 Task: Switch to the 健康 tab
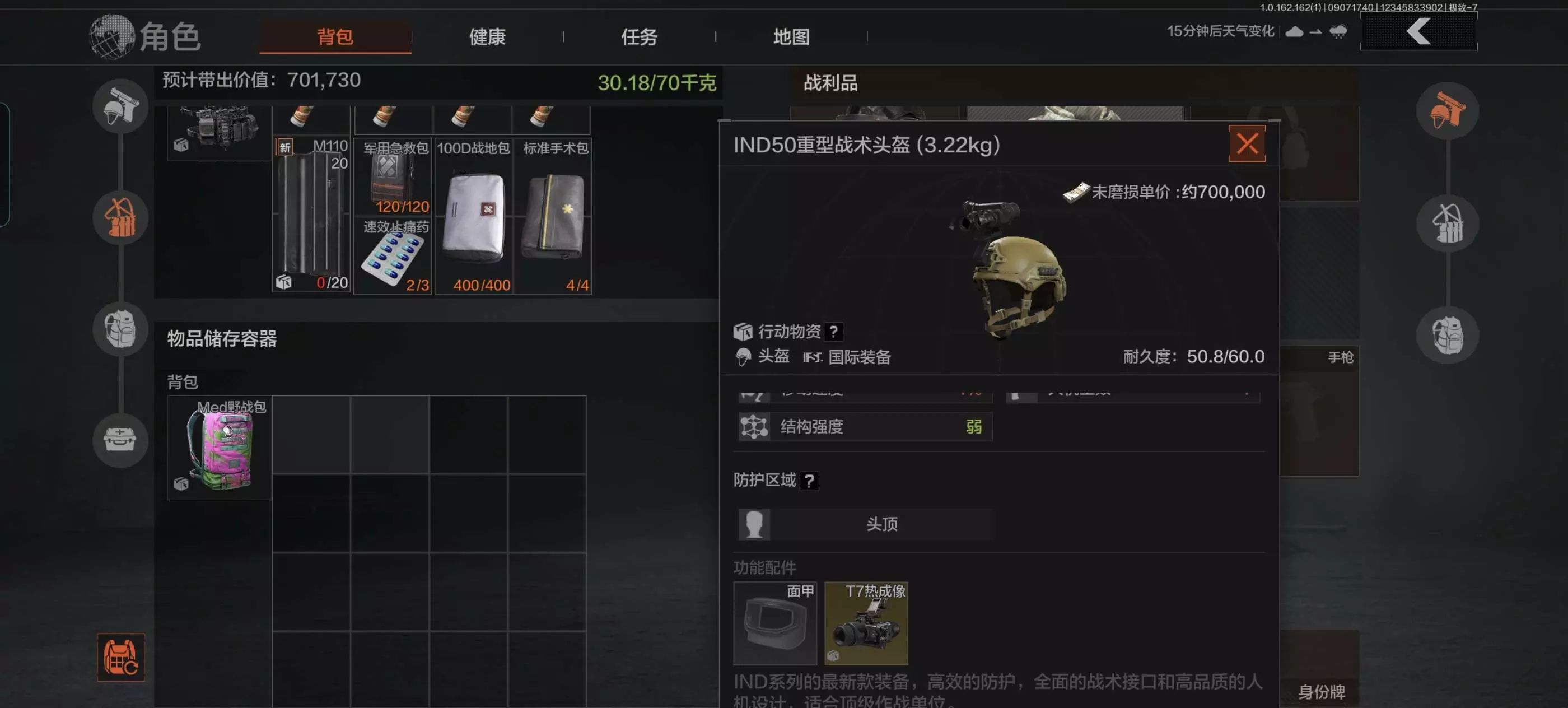tap(487, 37)
